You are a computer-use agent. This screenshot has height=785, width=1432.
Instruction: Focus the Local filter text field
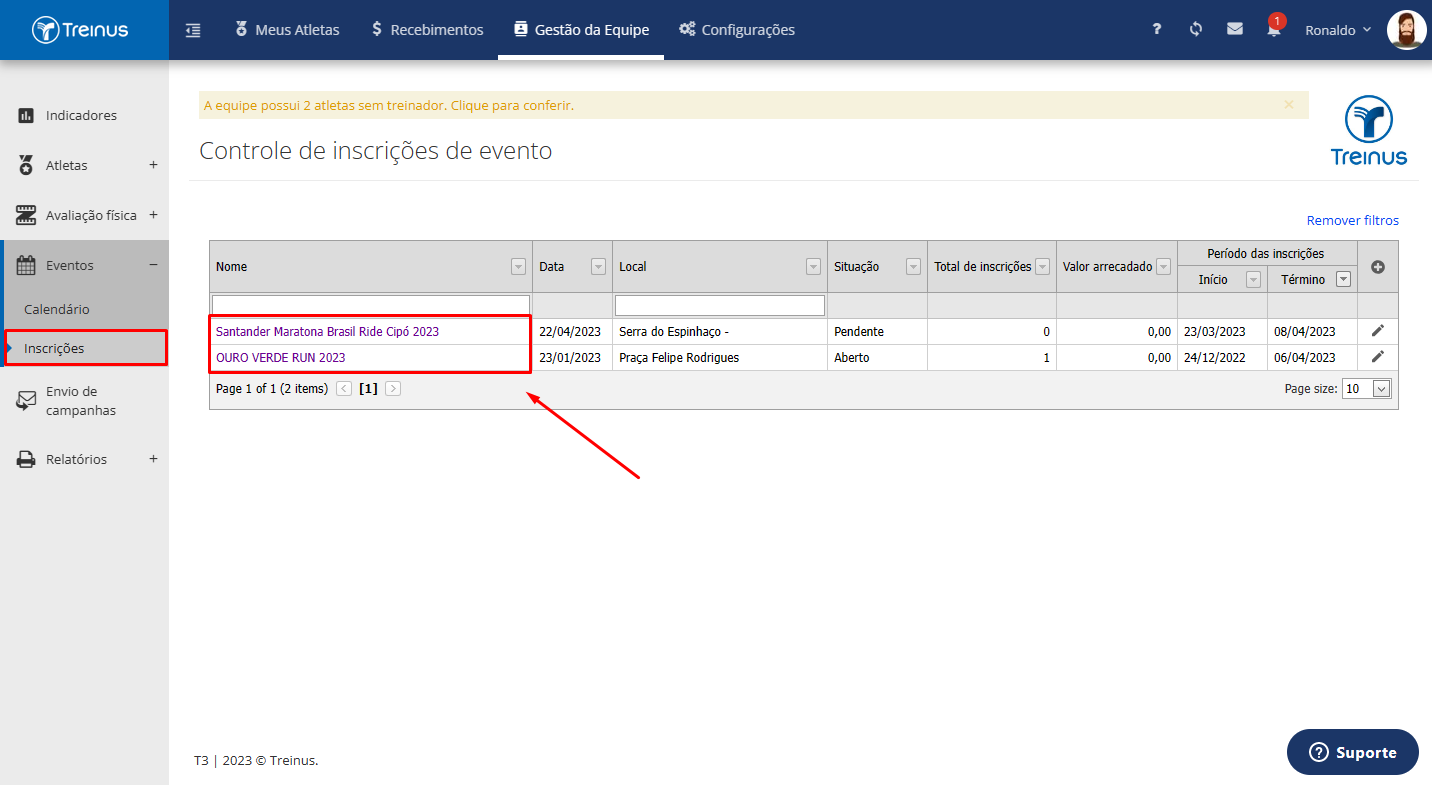[x=720, y=305]
